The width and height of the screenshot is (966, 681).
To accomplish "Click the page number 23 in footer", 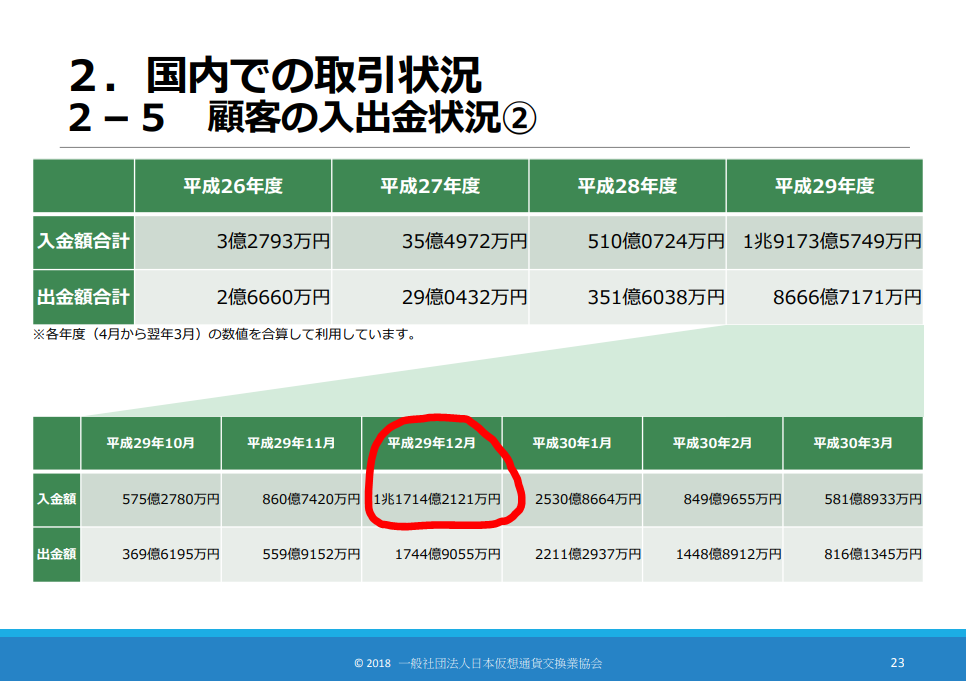I will click(897, 662).
